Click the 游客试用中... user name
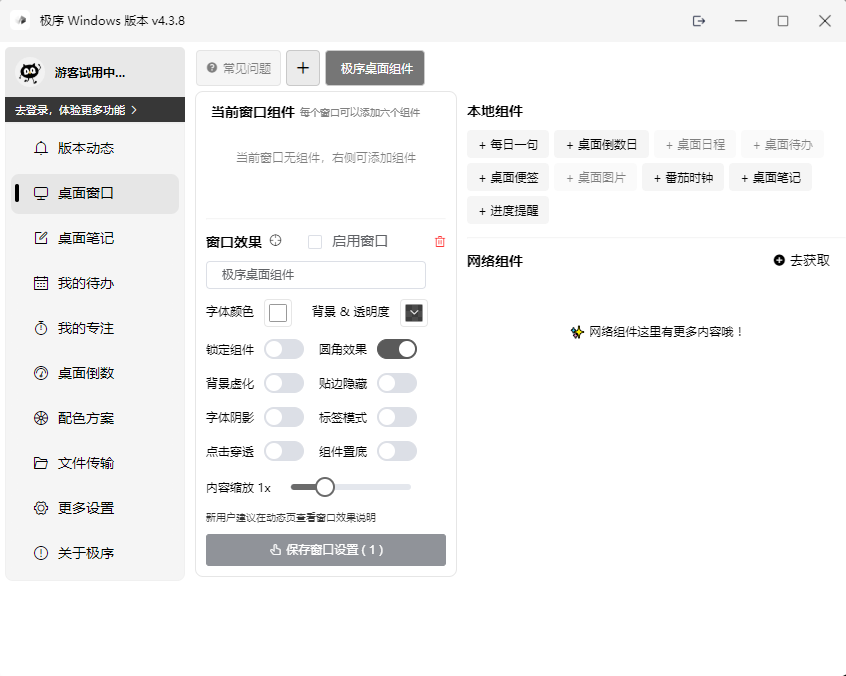The image size is (846, 676). (90, 73)
